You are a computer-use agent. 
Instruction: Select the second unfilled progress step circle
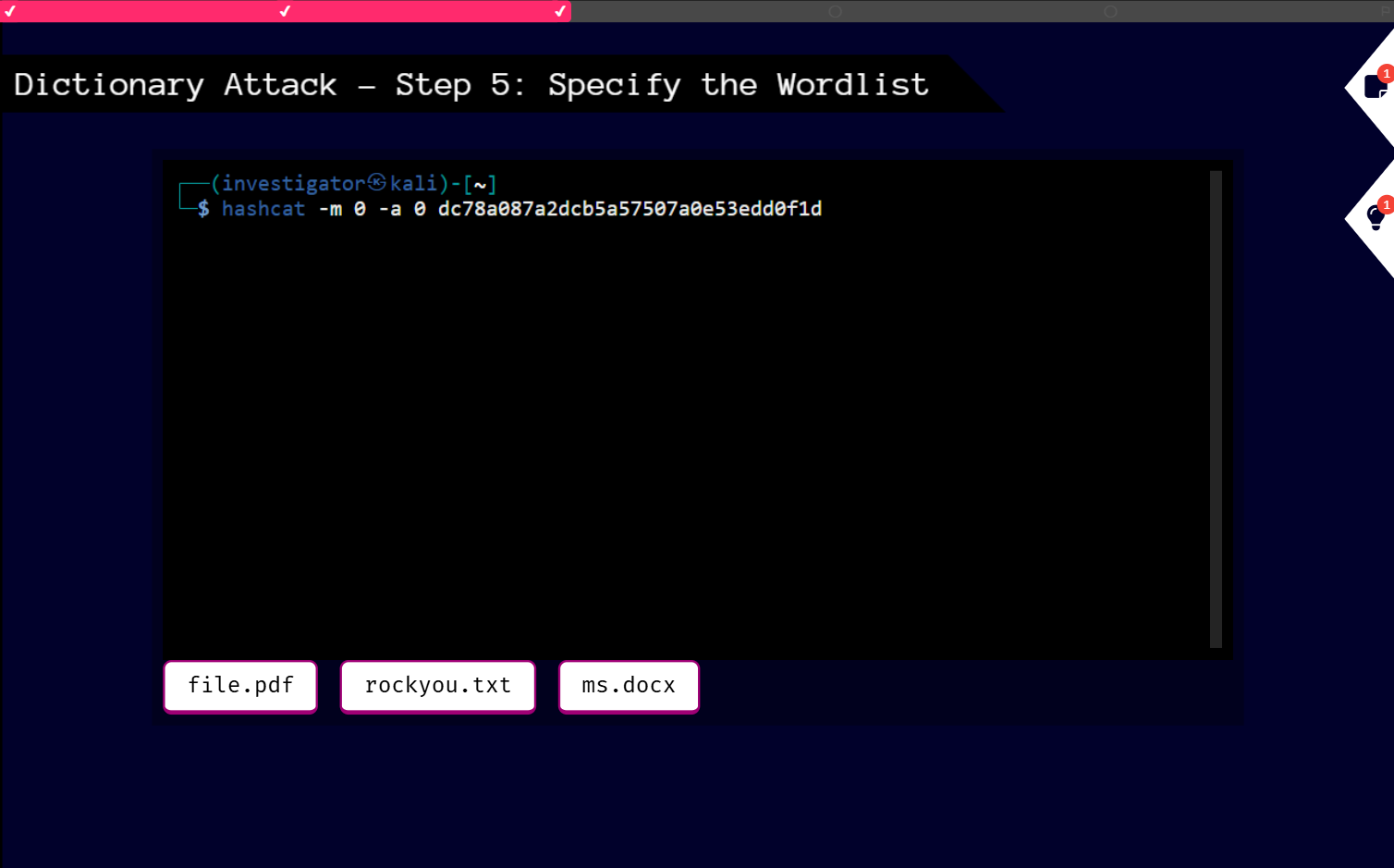point(1110,11)
